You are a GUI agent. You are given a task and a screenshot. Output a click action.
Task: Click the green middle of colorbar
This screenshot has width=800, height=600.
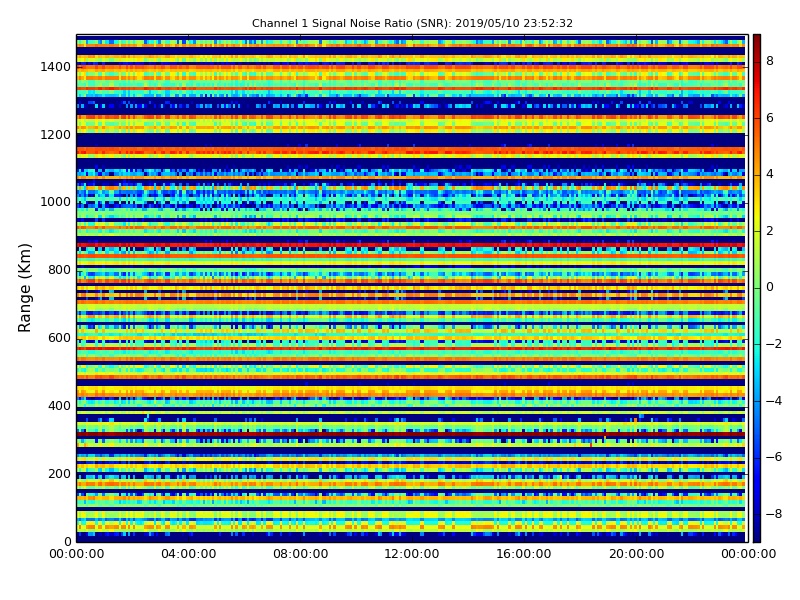[x=757, y=288]
